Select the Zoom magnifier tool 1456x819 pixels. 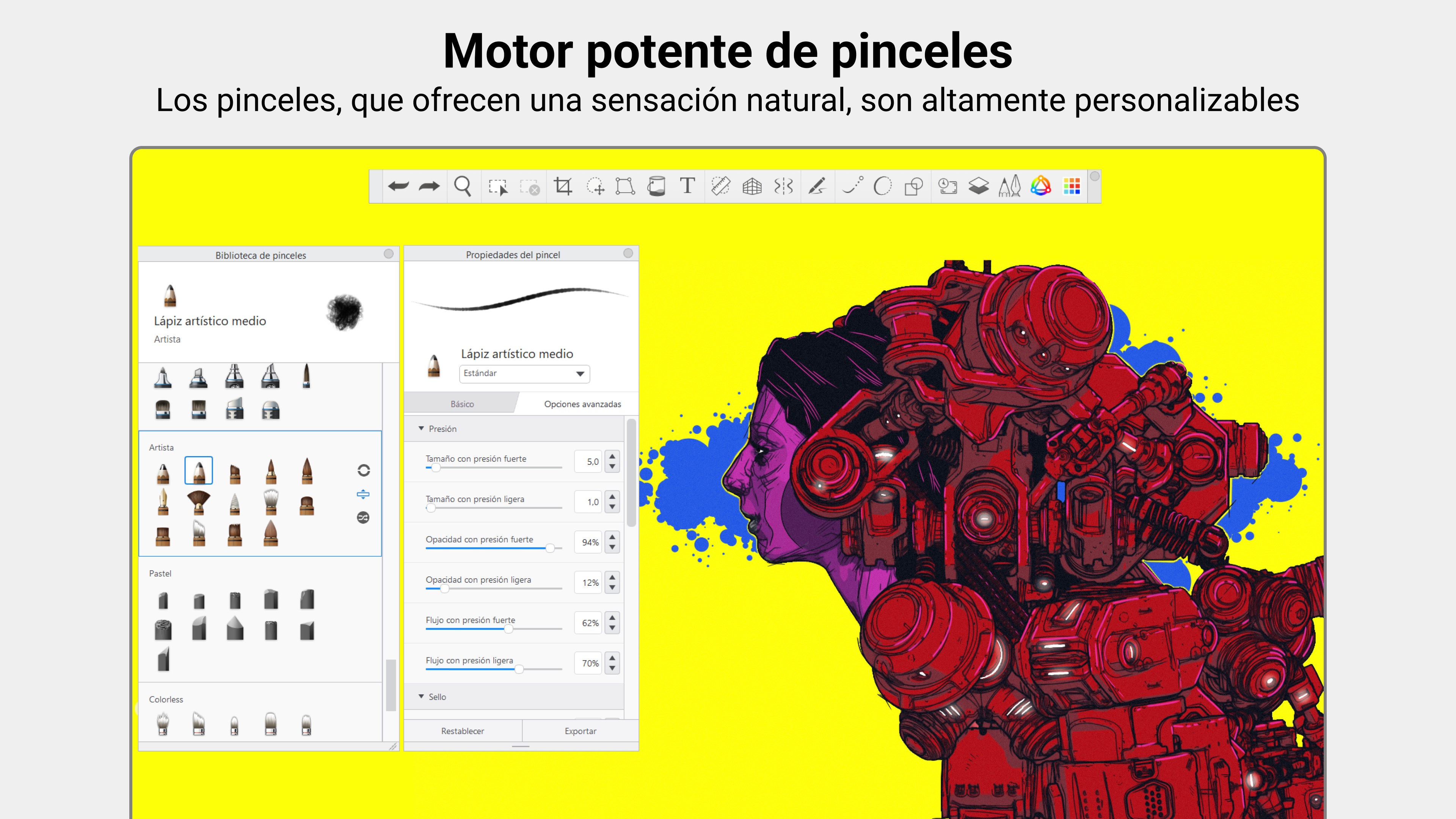462,186
